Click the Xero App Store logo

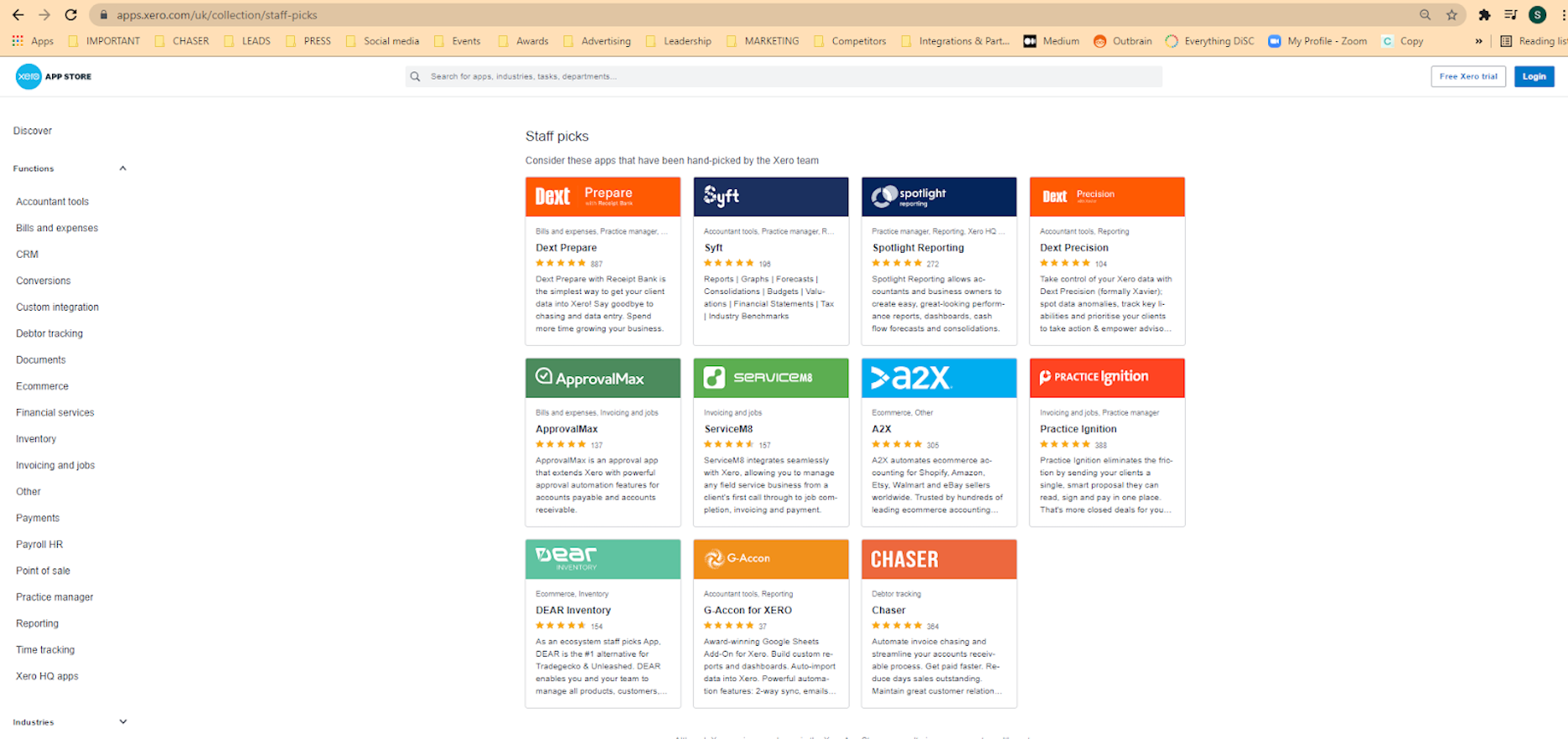tap(54, 76)
